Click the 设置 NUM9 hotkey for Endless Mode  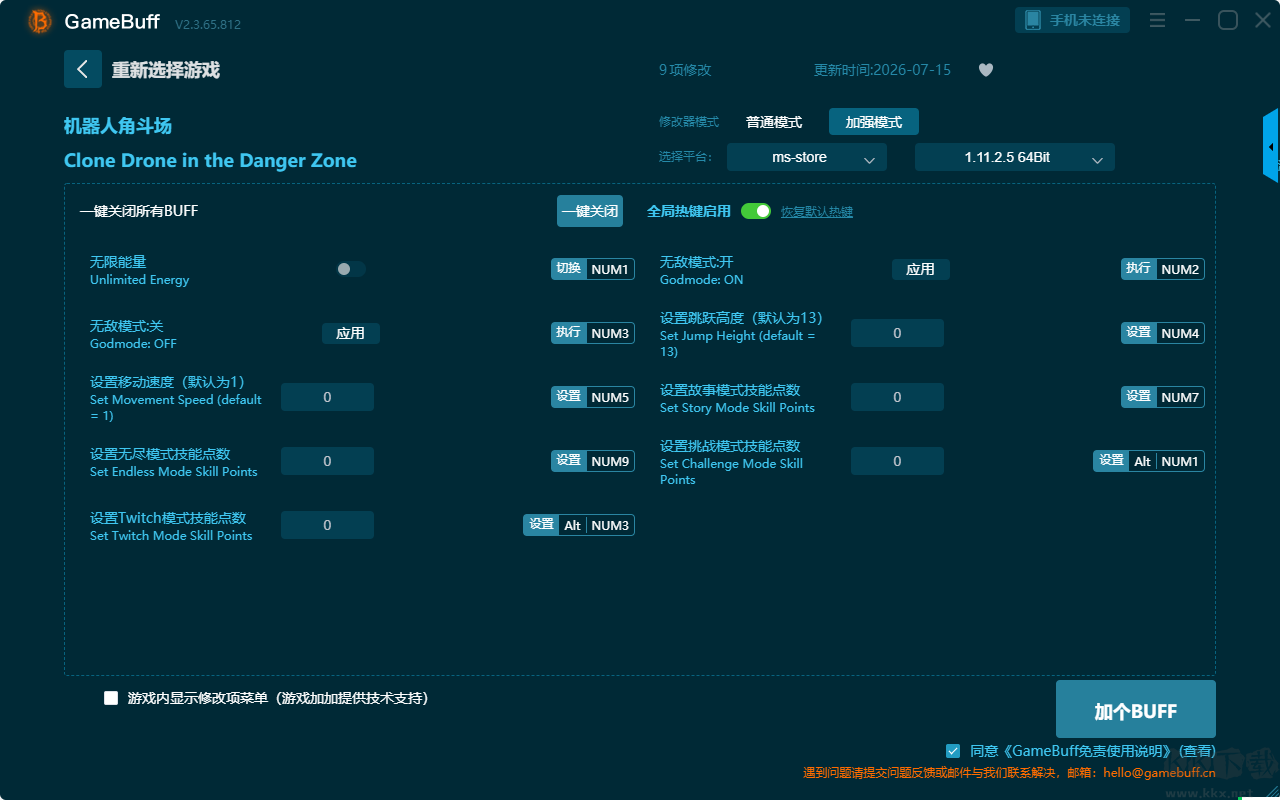pos(593,461)
